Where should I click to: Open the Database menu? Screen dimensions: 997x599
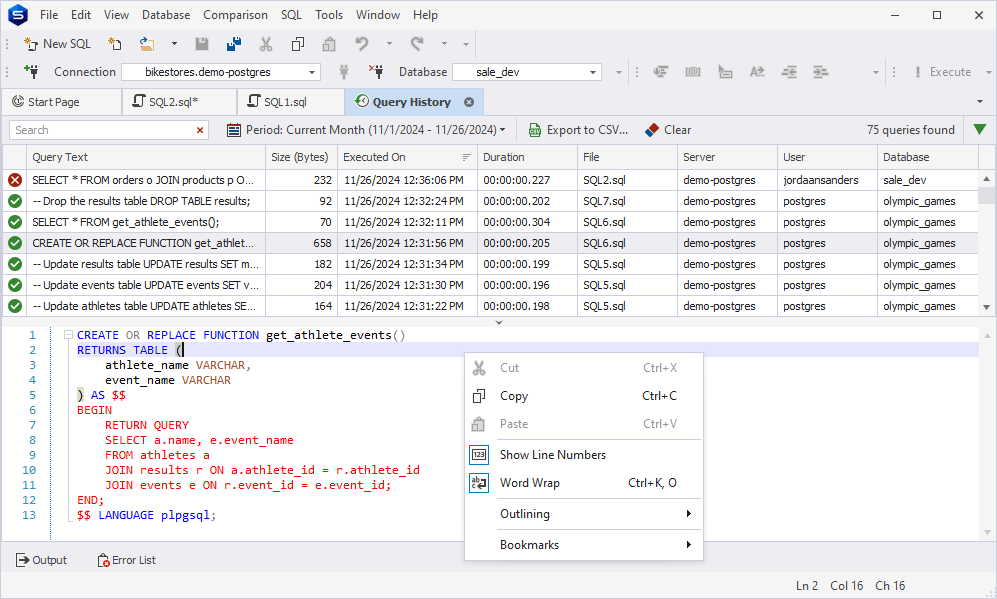click(166, 15)
